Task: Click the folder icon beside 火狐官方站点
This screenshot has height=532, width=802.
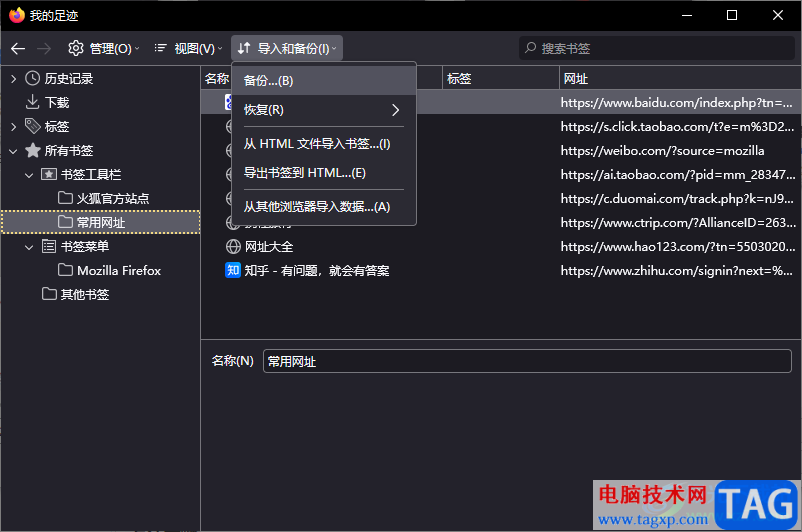Action: (65, 198)
